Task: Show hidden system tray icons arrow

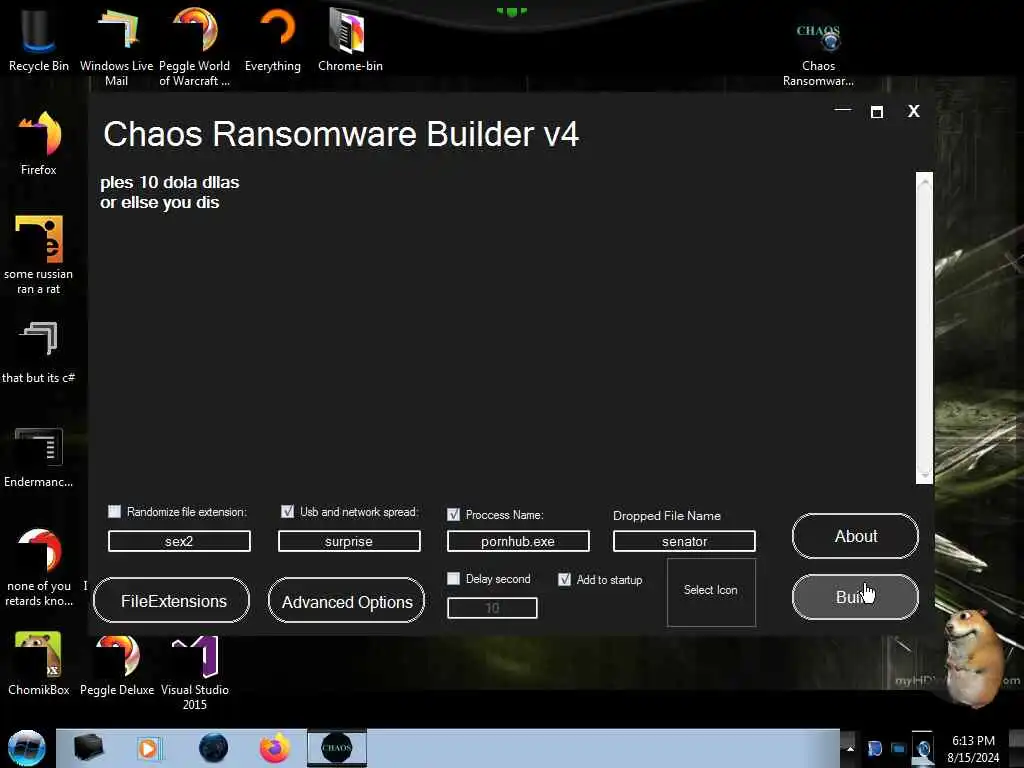Action: click(850, 748)
